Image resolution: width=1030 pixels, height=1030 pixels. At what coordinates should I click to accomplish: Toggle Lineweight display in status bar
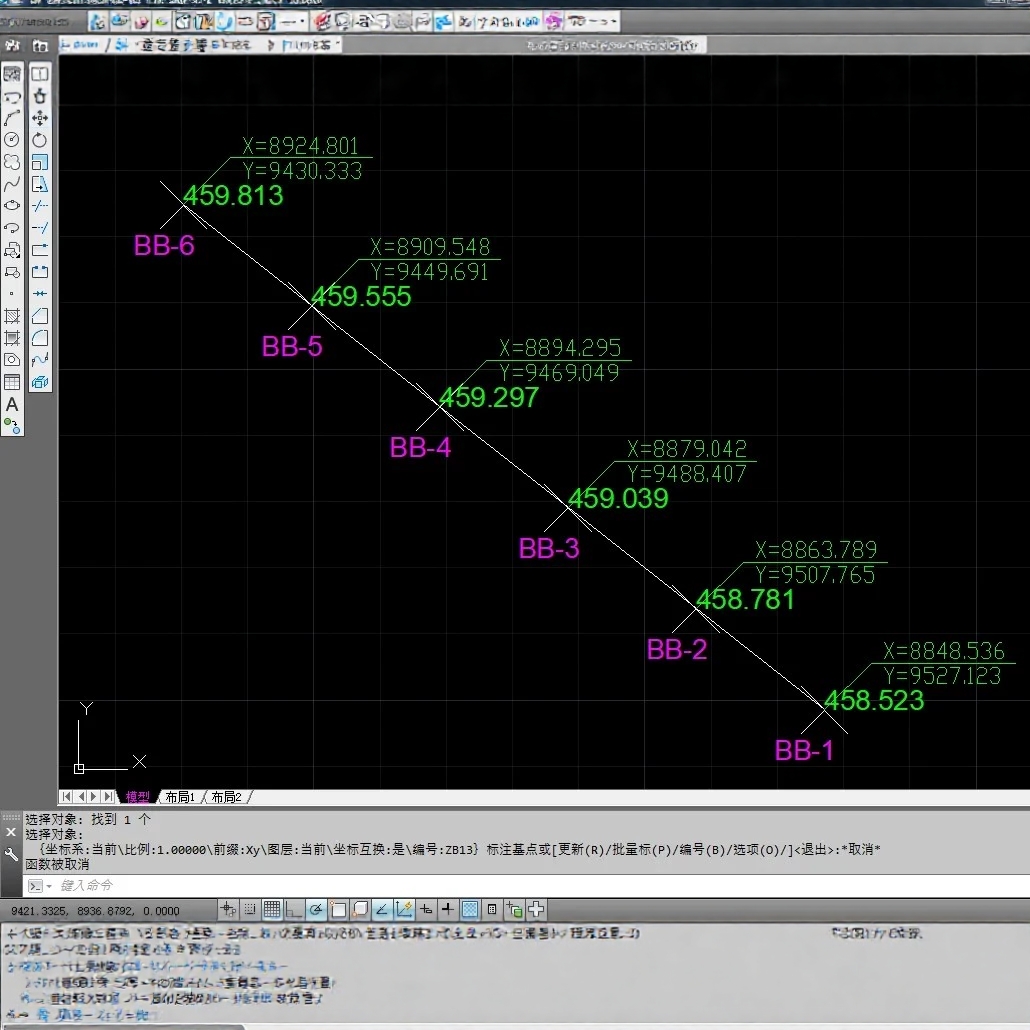448,910
